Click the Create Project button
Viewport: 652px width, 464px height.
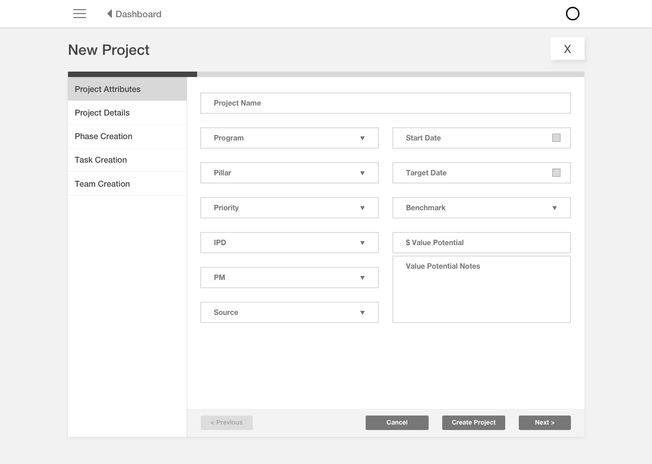(474, 423)
